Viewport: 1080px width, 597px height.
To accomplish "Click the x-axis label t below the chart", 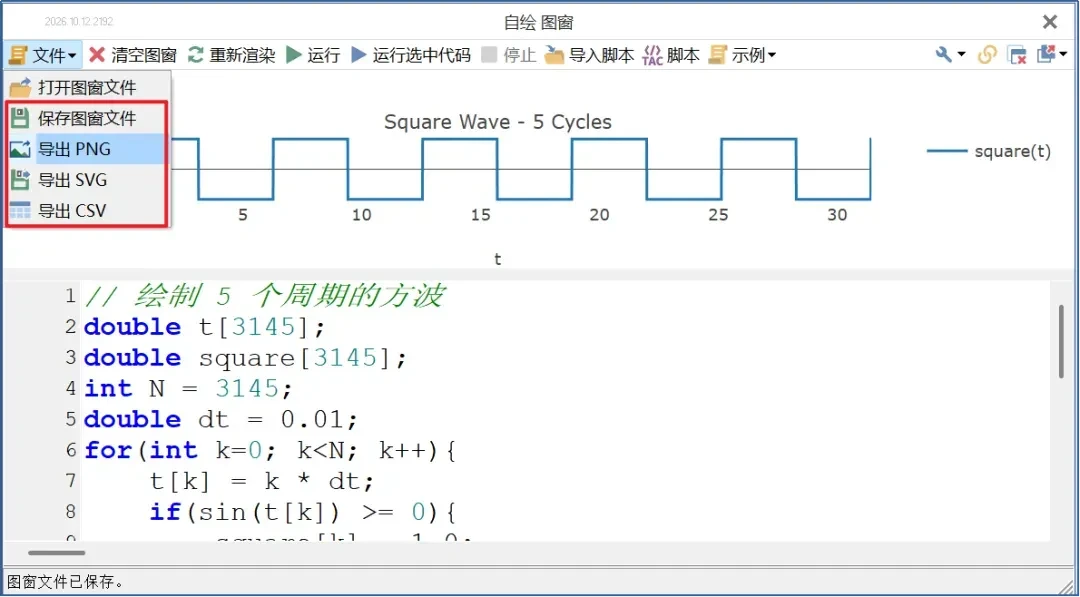I will 497,260.
